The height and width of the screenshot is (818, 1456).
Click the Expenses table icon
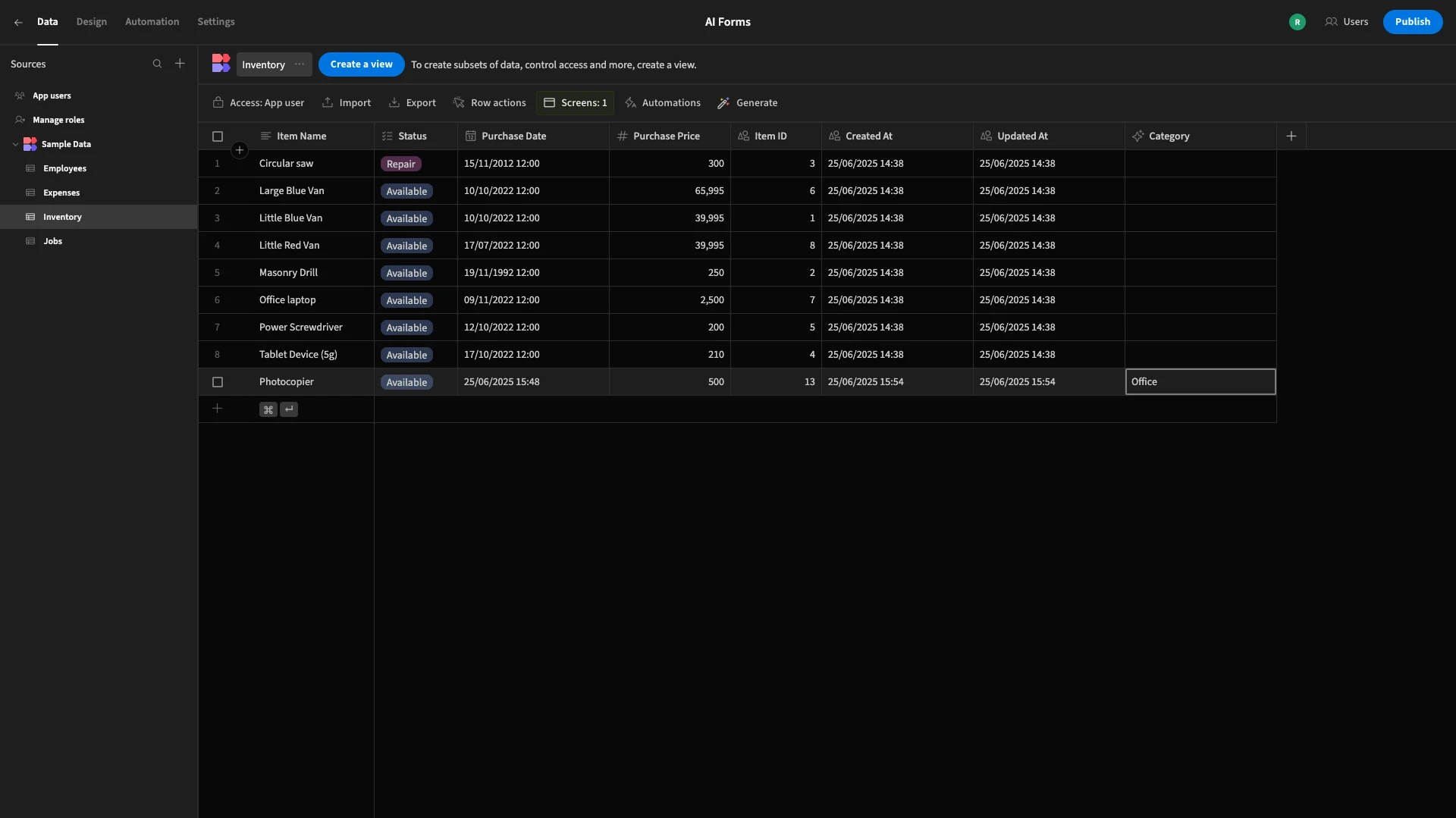click(x=30, y=193)
